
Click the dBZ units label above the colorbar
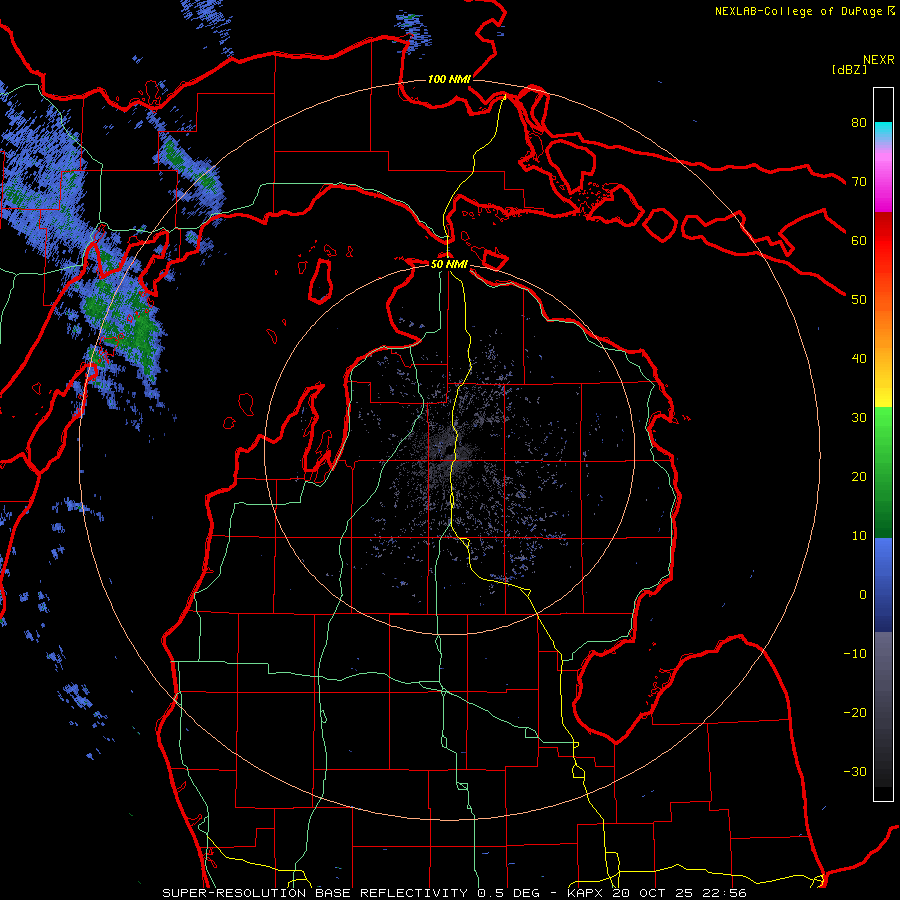point(849,69)
